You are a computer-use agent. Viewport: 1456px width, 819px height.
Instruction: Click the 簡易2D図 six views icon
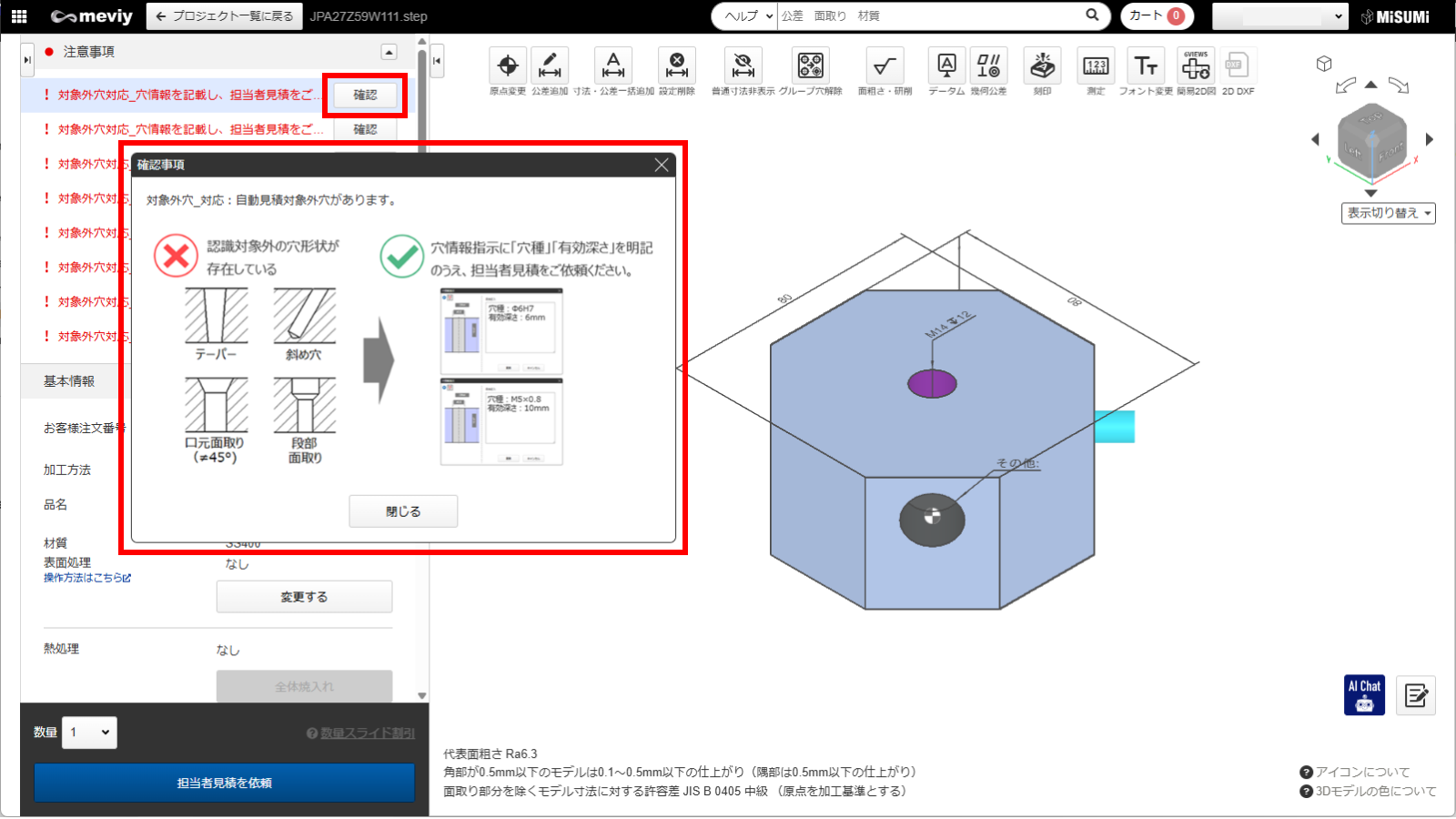pos(1196,66)
